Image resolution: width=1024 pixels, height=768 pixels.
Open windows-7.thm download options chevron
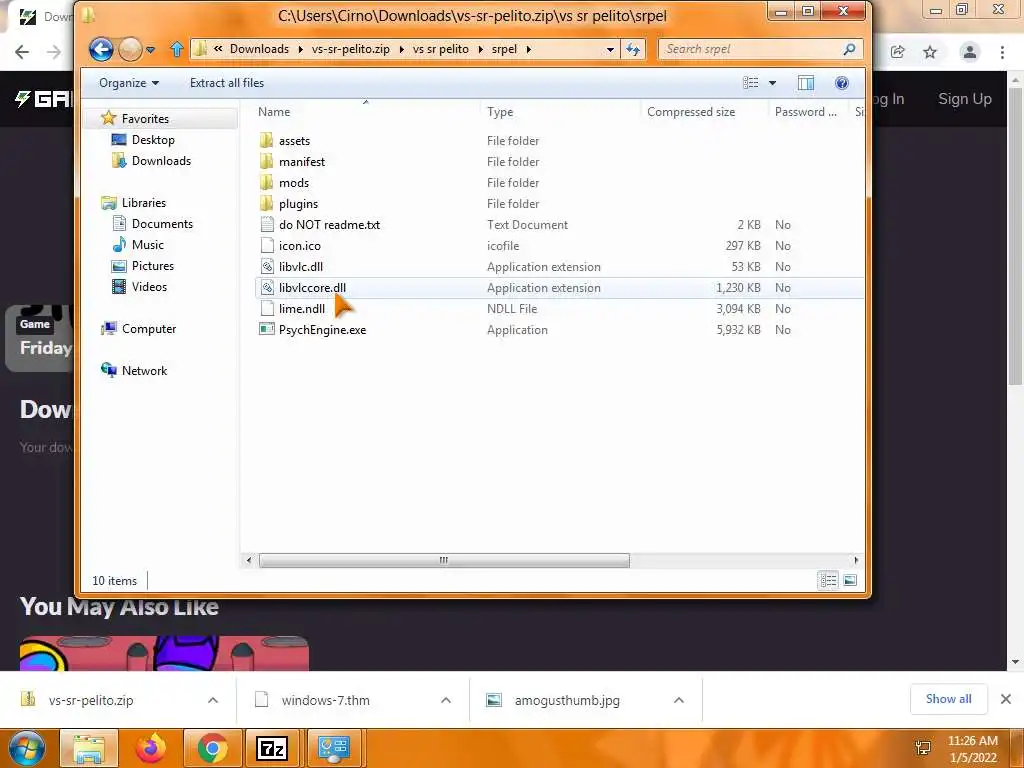(x=446, y=700)
